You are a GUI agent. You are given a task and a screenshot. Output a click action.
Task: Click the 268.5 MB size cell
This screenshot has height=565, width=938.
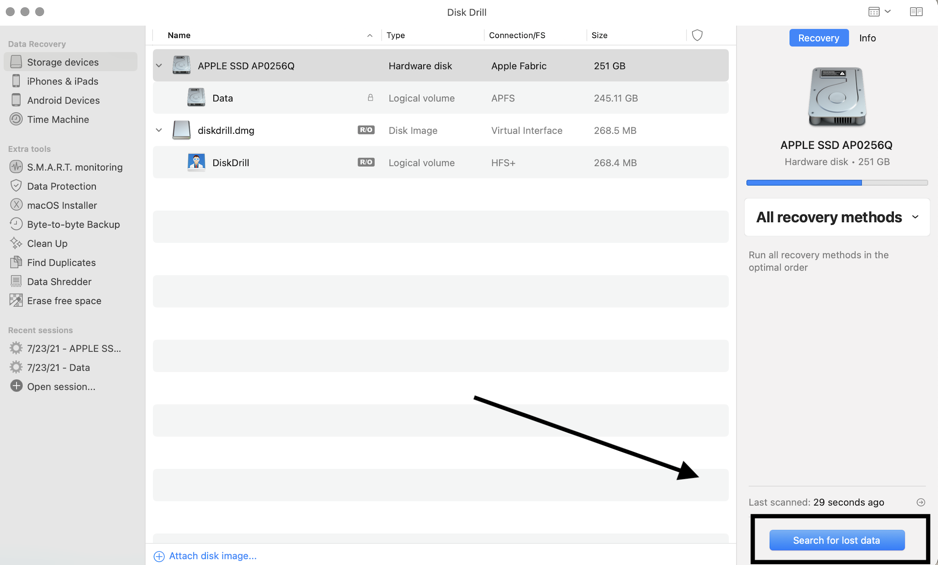pyautogui.click(x=615, y=130)
